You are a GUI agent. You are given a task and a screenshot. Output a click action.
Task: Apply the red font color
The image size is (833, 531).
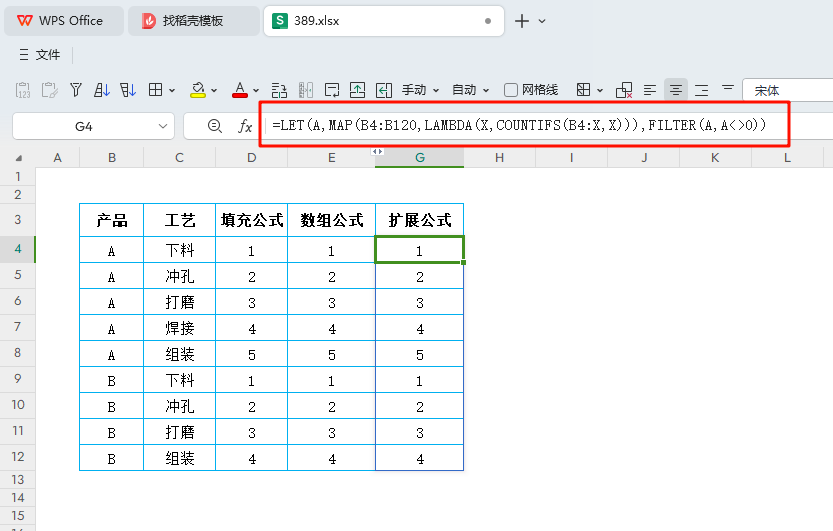(x=240, y=90)
